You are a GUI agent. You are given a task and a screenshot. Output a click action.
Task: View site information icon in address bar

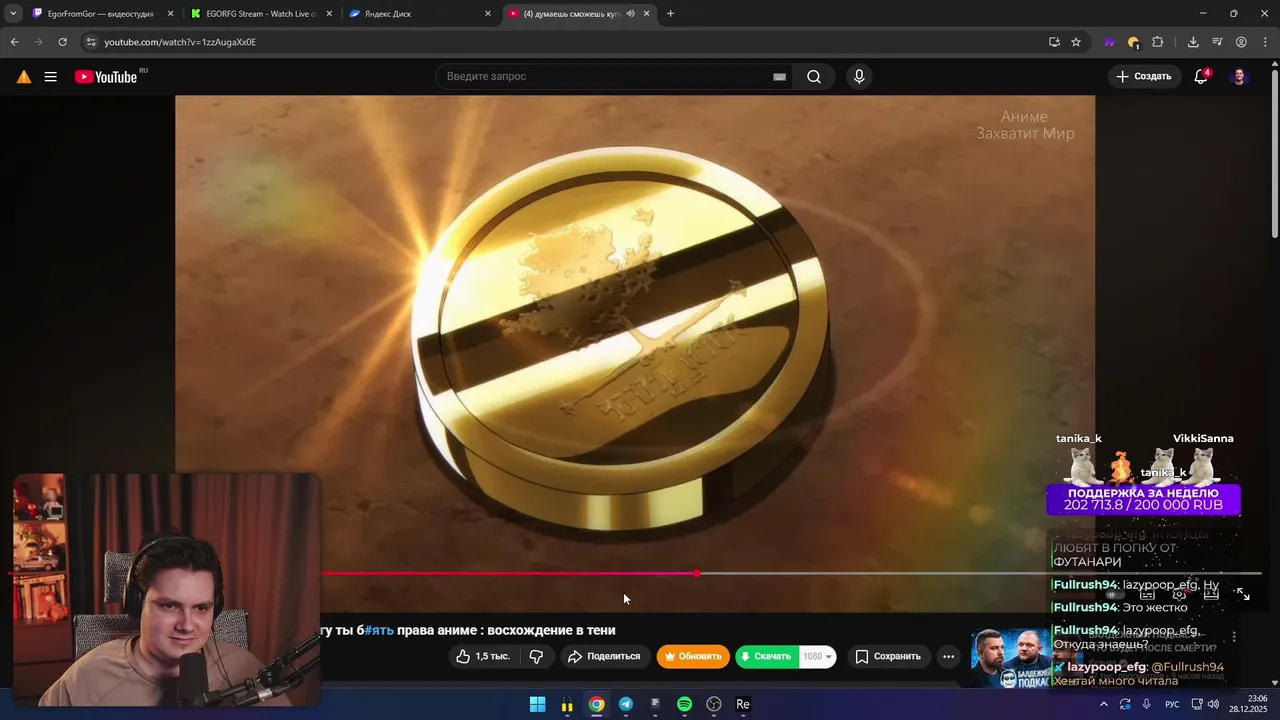(91, 42)
